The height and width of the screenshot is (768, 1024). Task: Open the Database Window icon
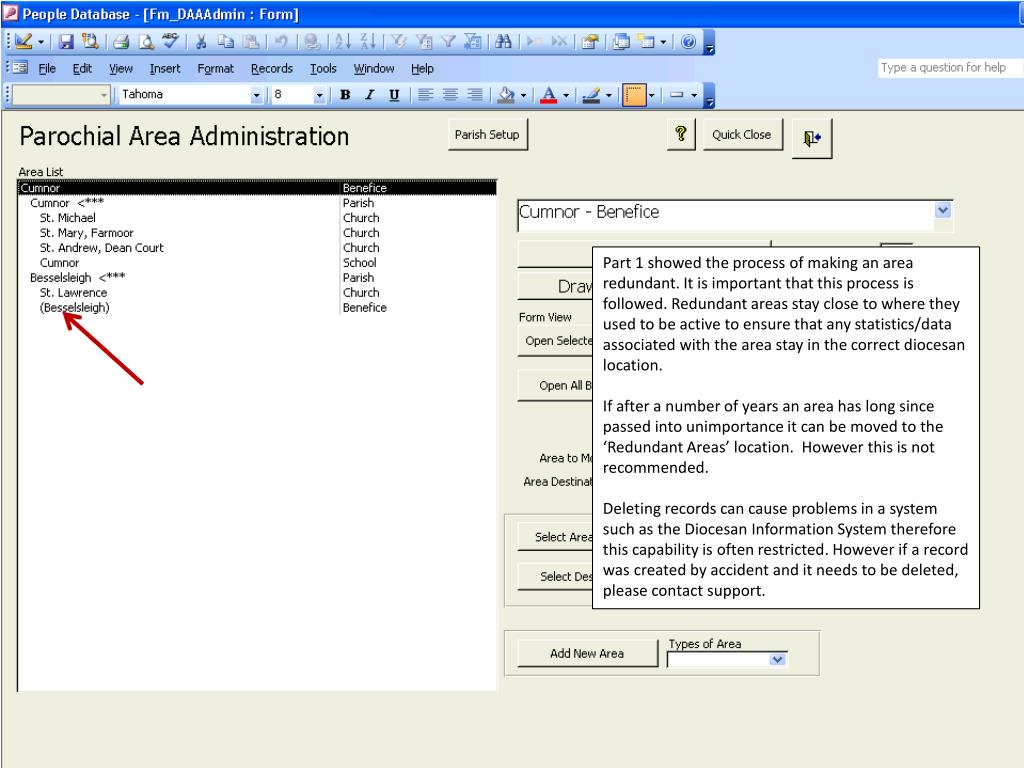click(x=621, y=42)
